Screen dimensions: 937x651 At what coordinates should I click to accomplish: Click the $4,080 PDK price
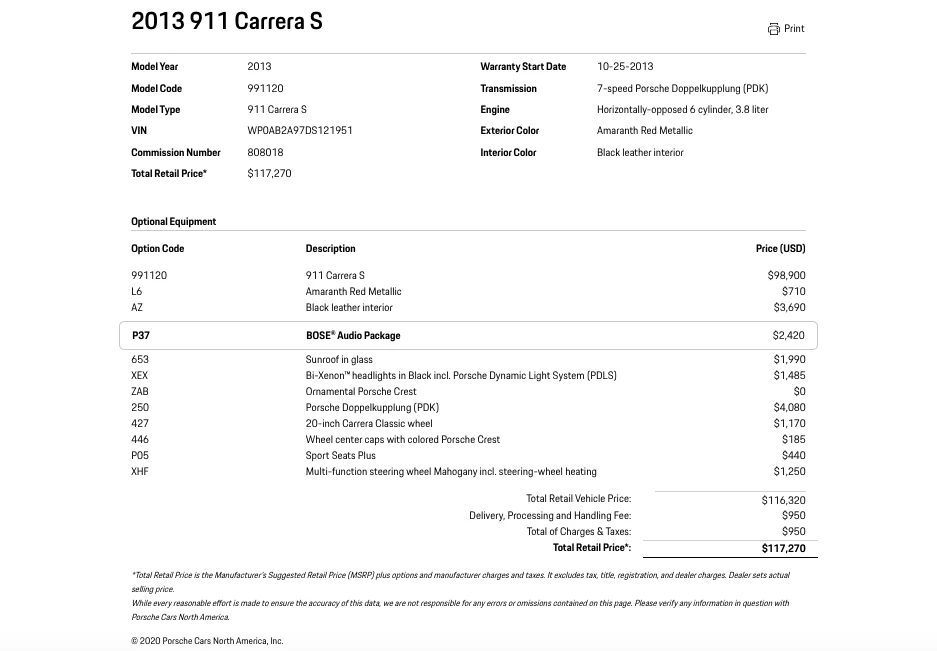point(789,408)
